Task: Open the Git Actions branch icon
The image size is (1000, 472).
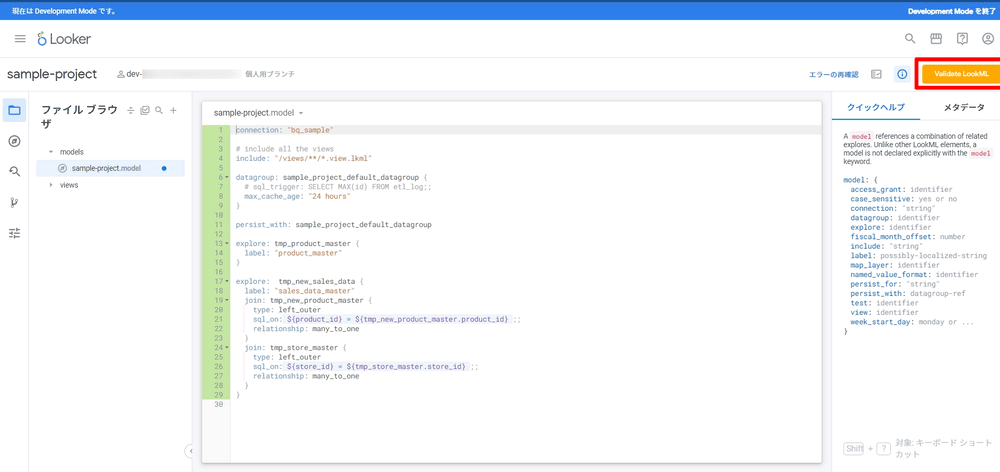Action: point(14,203)
